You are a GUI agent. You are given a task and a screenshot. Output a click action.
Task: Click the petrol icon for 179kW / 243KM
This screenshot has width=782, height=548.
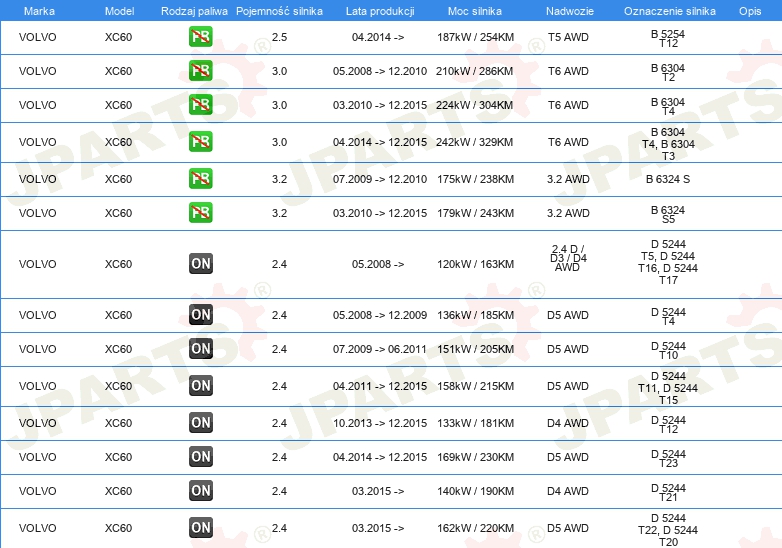(x=200, y=213)
